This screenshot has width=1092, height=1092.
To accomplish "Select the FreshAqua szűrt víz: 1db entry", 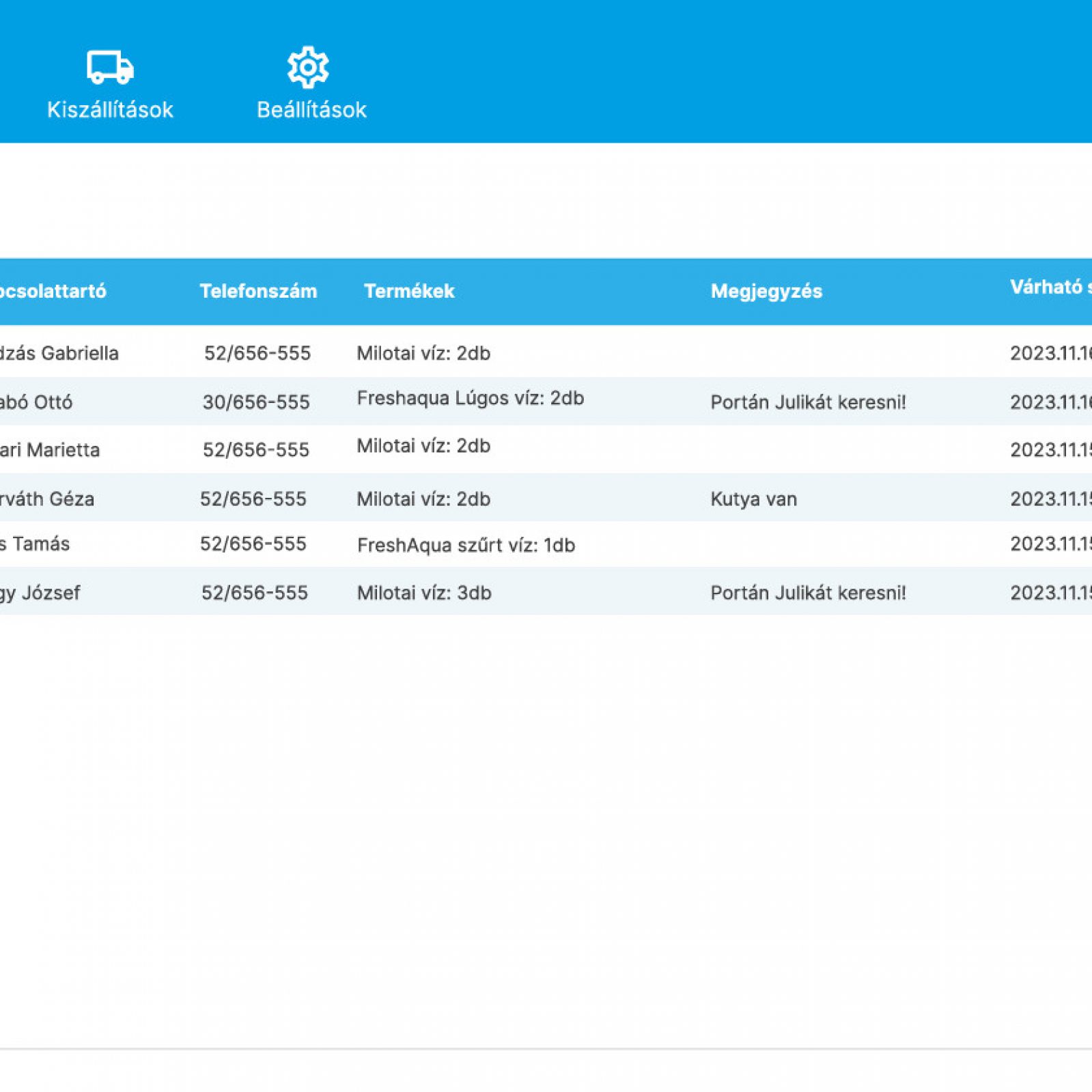I will 466,545.
